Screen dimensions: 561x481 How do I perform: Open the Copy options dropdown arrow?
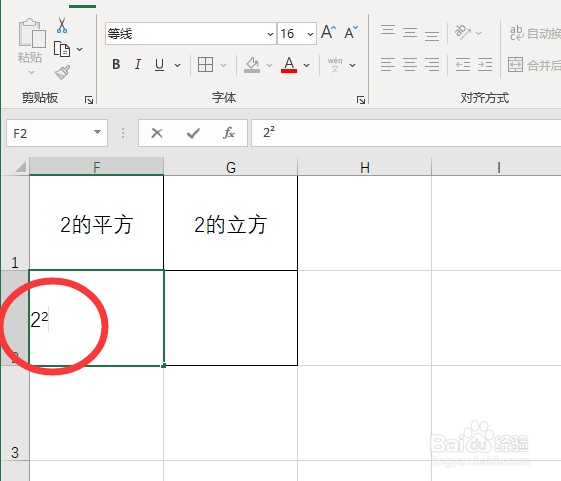pyautogui.click(x=80, y=49)
